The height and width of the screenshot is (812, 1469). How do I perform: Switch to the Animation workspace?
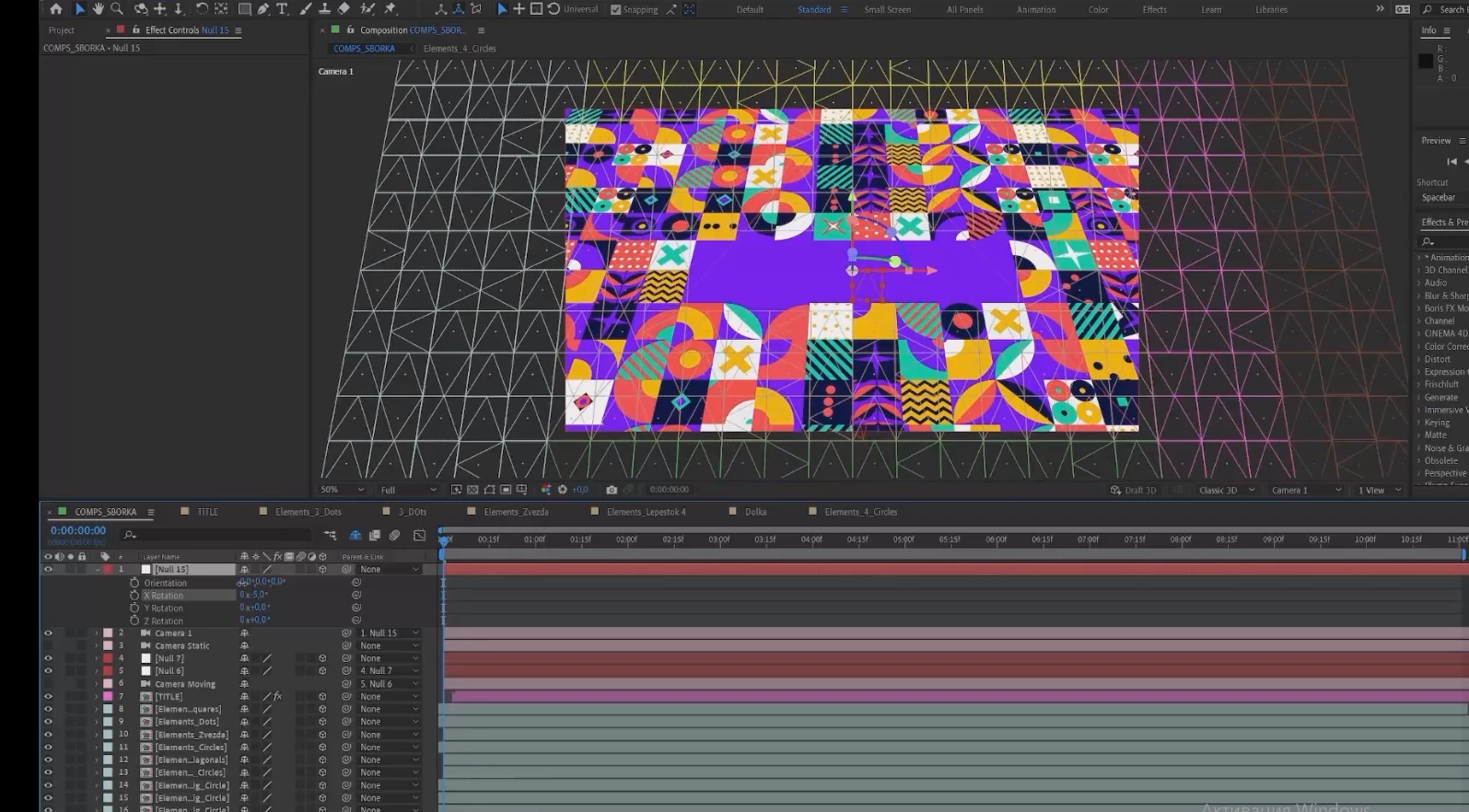[x=1036, y=9]
